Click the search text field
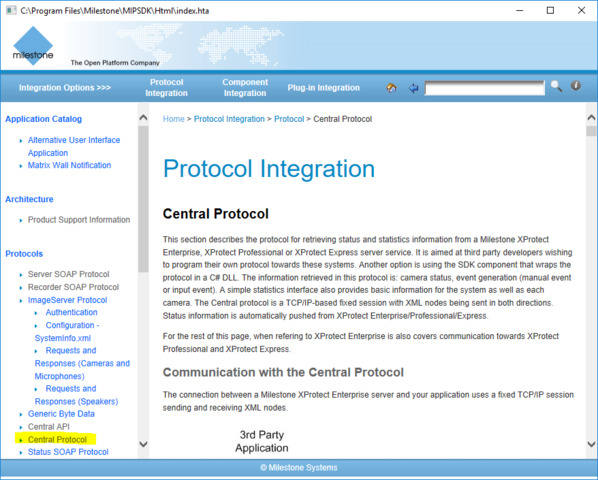Screen dimensions: 598x480 pos(485,88)
